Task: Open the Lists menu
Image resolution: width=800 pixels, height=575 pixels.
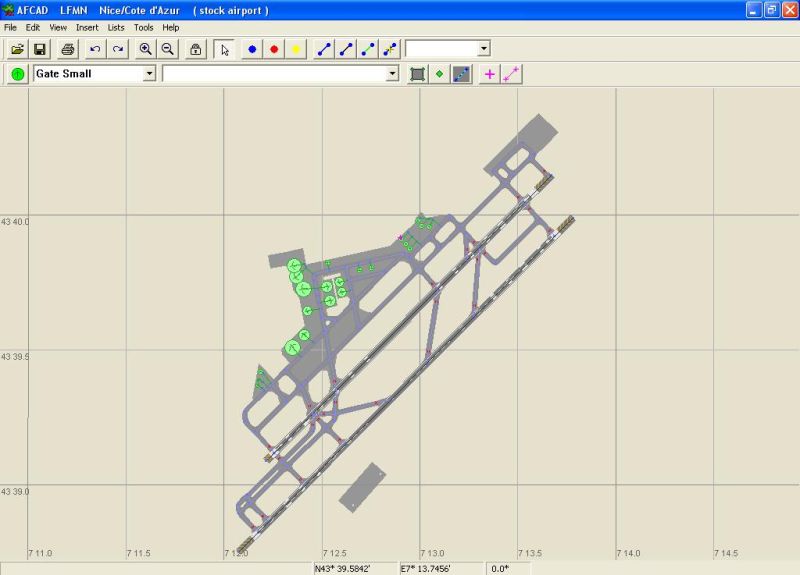Action: 116,27
